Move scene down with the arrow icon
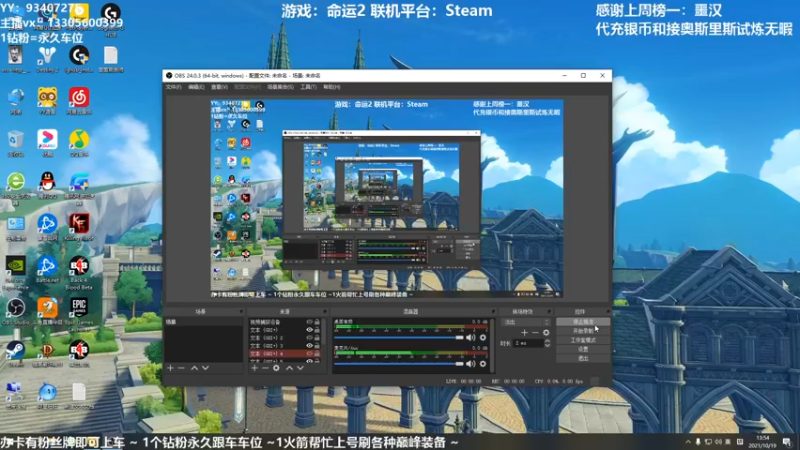The width and height of the screenshot is (800, 450). tap(205, 368)
